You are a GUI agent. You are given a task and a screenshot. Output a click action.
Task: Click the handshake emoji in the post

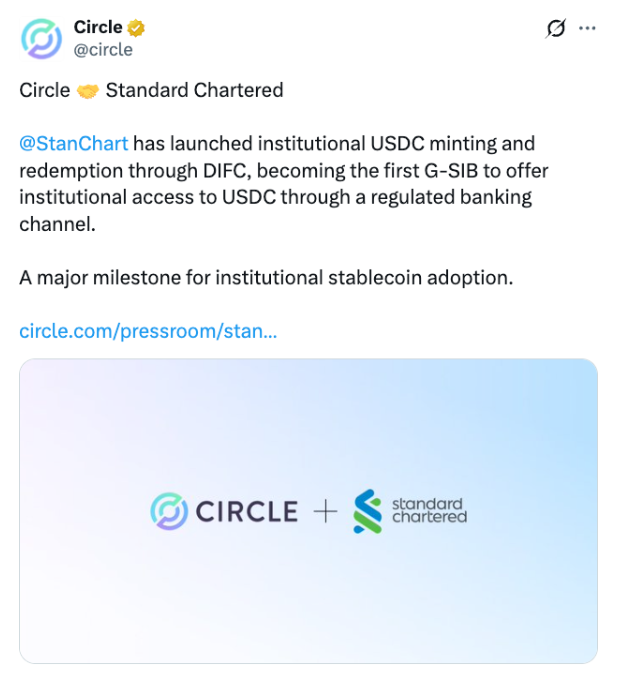(x=88, y=91)
